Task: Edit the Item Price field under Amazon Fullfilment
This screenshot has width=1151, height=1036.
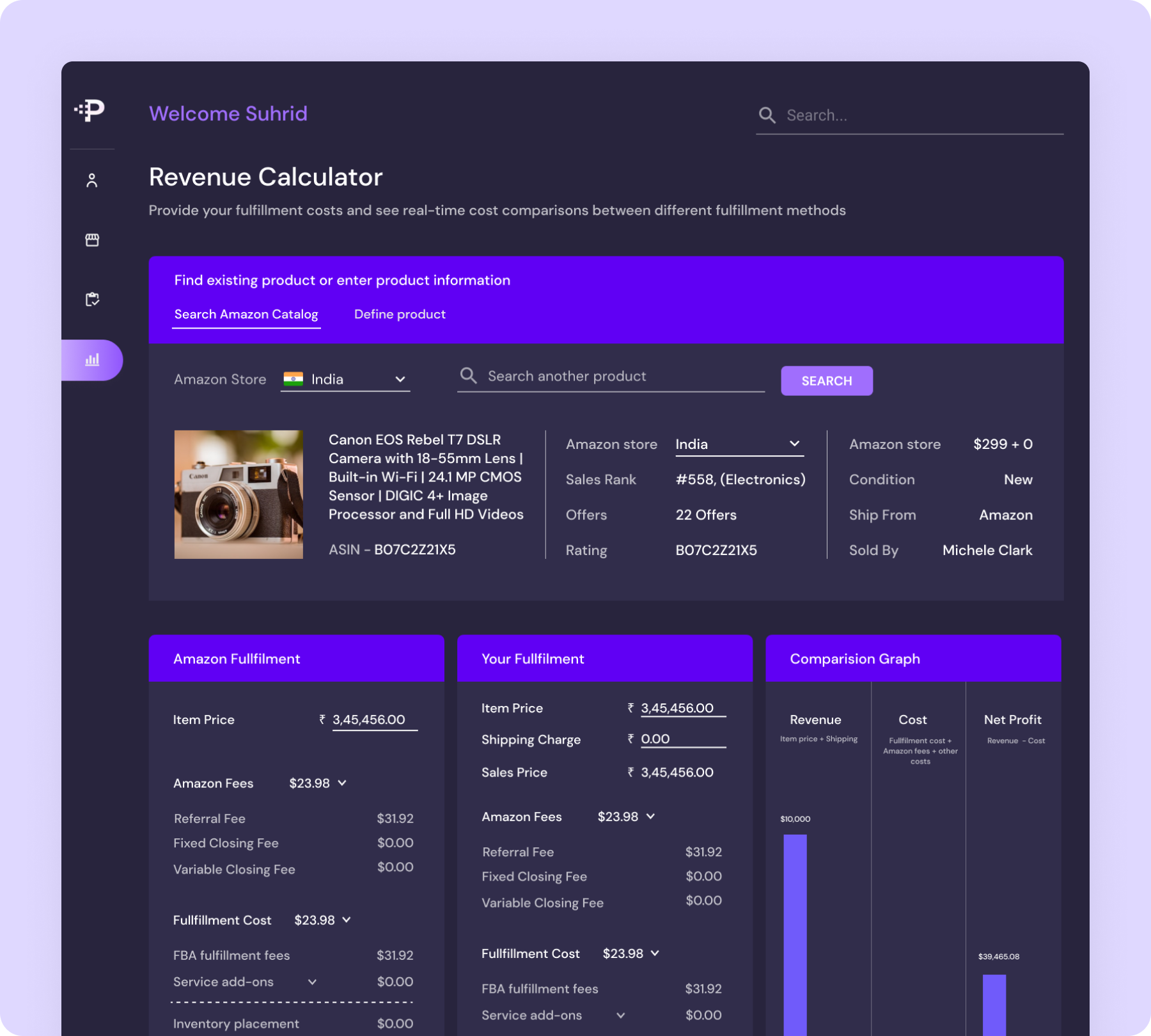Action: coord(374,719)
